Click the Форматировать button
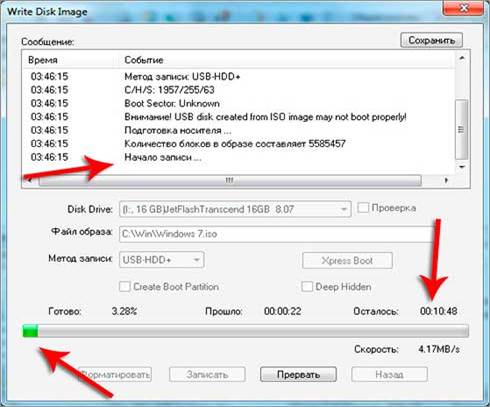 pos(115,374)
